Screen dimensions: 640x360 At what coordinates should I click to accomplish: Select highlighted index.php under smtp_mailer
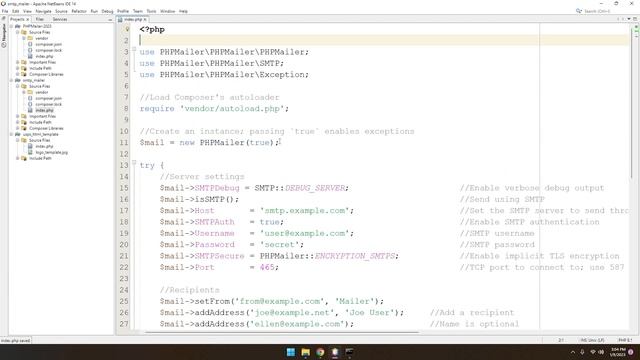click(x=44, y=111)
